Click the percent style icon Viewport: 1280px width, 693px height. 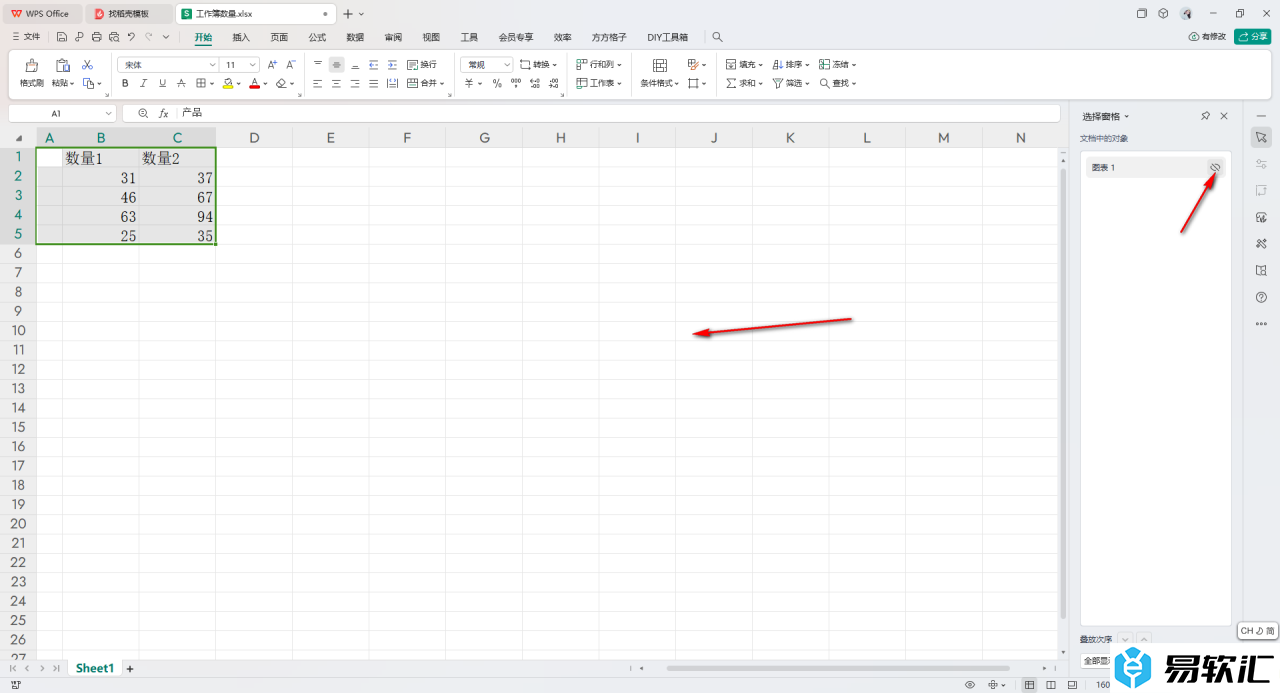(497, 83)
